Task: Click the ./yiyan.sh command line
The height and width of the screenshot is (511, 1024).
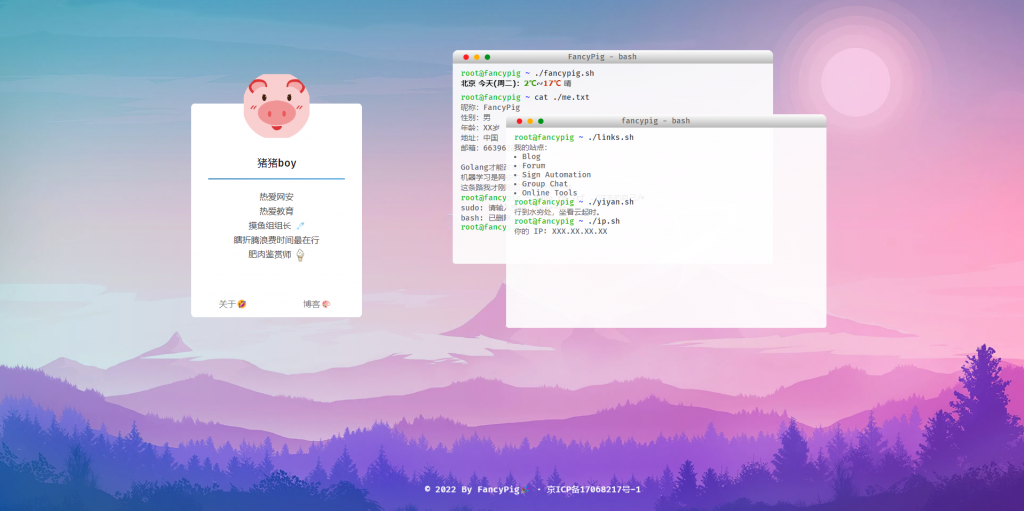Action: 573,203
